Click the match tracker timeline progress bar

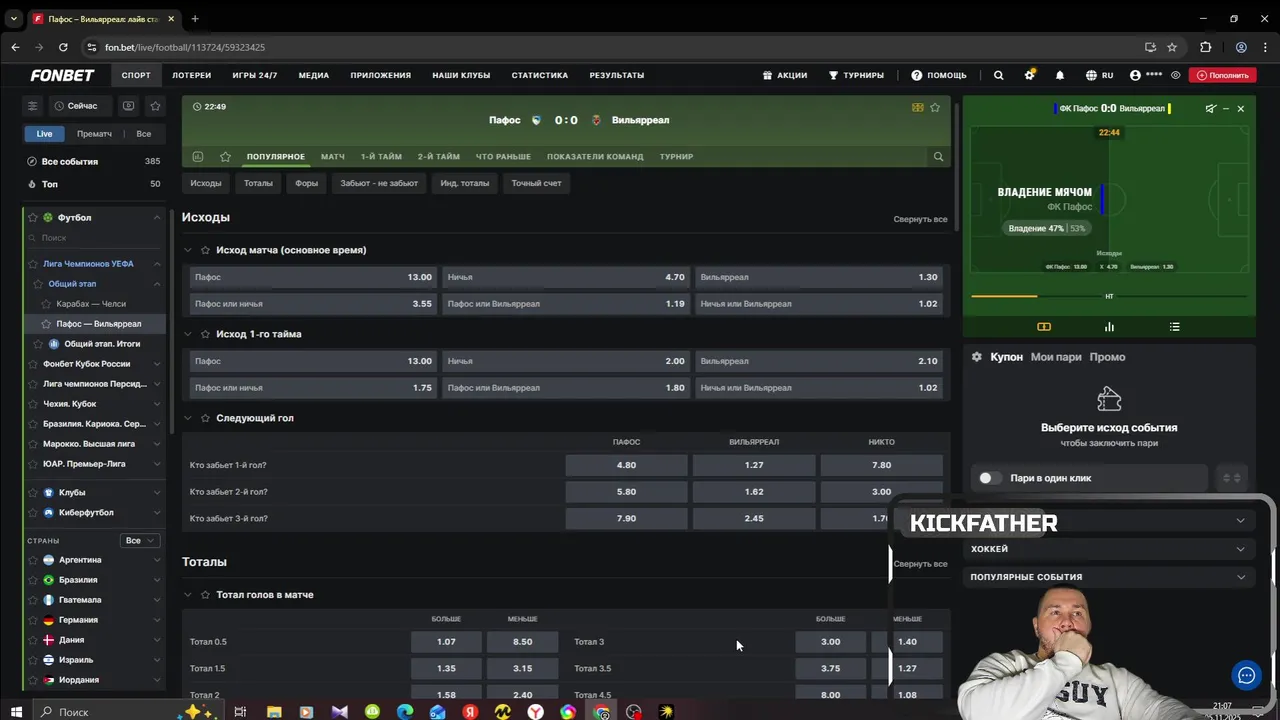1109,296
